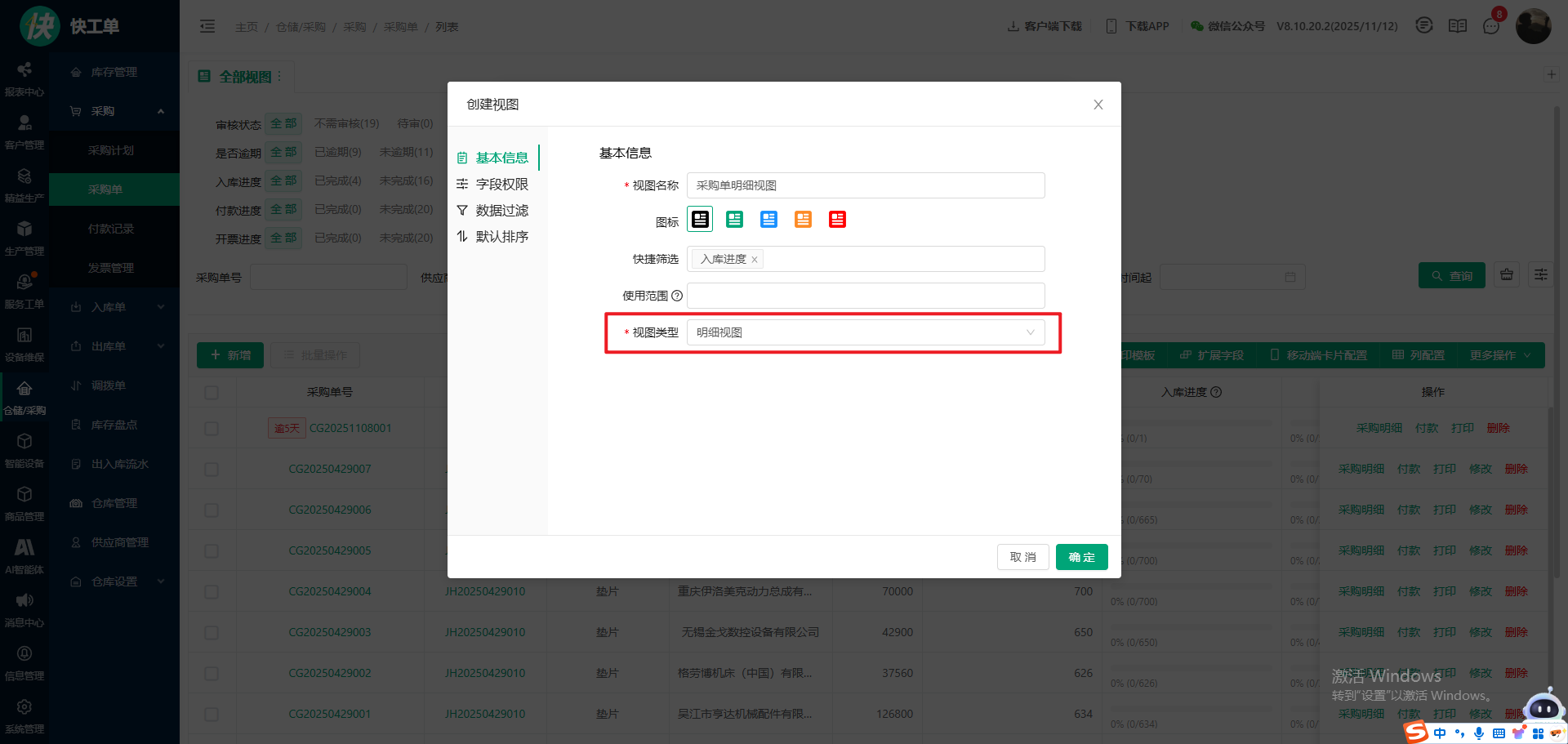Click the help icon beside 使用范围

[x=677, y=296]
